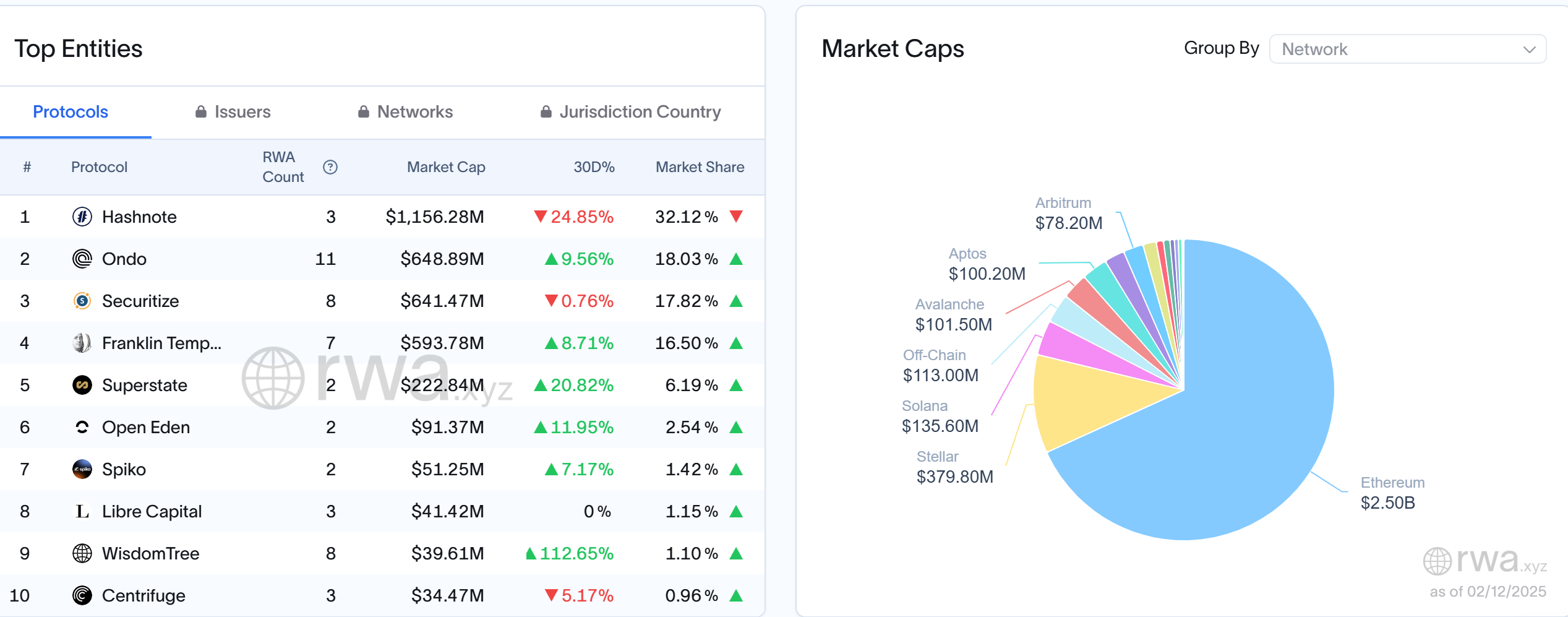This screenshot has width=1568, height=617.
Task: Click the Centrifuge protocol logo icon
Action: click(x=82, y=595)
